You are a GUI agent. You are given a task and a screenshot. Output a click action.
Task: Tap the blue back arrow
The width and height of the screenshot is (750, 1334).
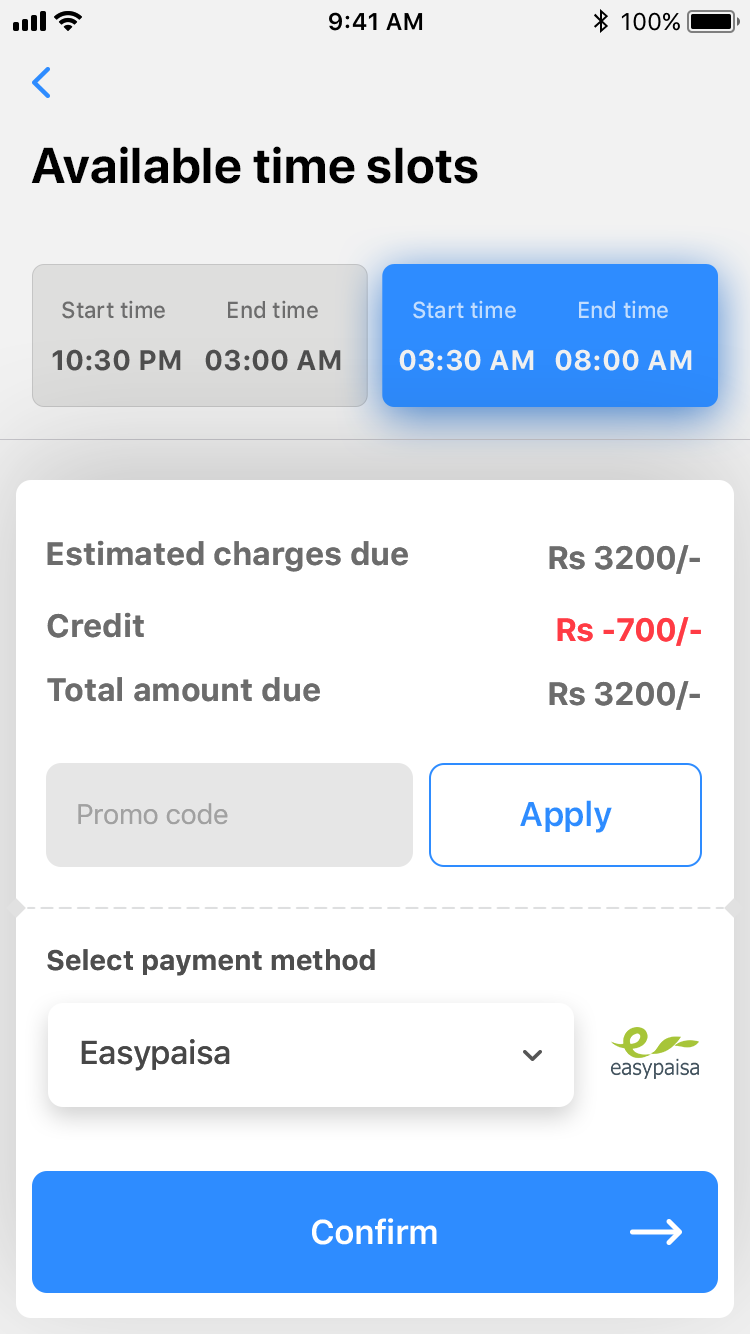[x=41, y=82]
